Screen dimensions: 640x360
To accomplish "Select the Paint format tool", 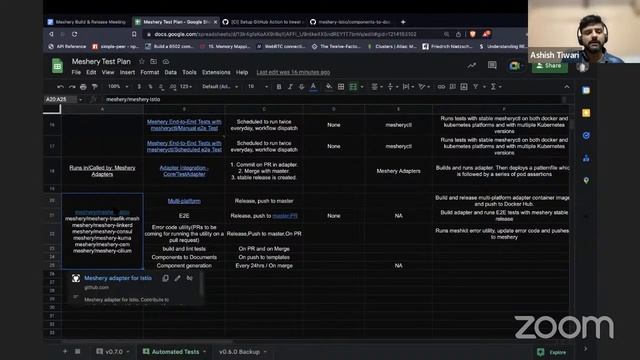I will 95,87.
